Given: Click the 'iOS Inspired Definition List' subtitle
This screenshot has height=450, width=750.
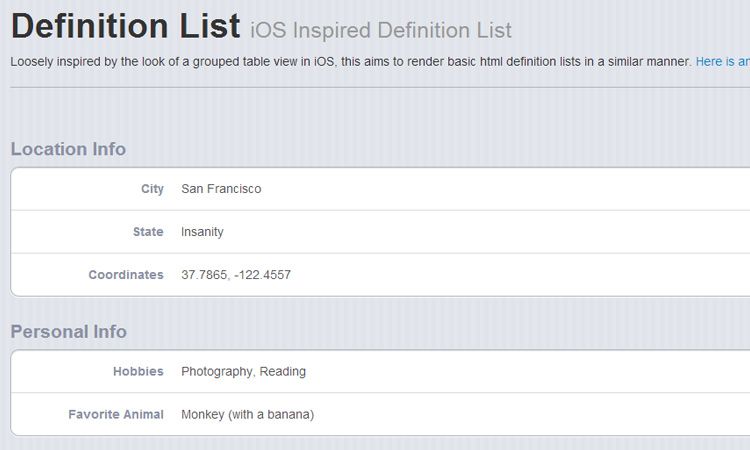Looking at the screenshot, I should tap(380, 31).
